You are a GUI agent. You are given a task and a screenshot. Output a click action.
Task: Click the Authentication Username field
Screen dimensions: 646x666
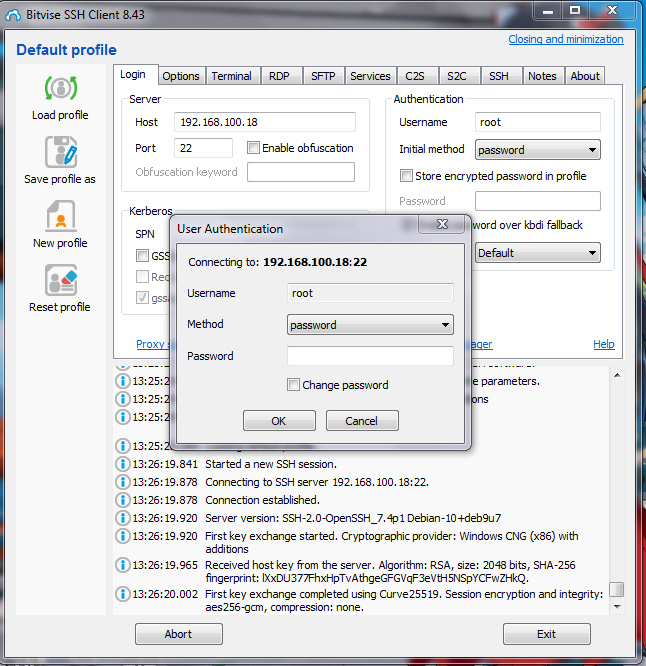tap(537, 122)
